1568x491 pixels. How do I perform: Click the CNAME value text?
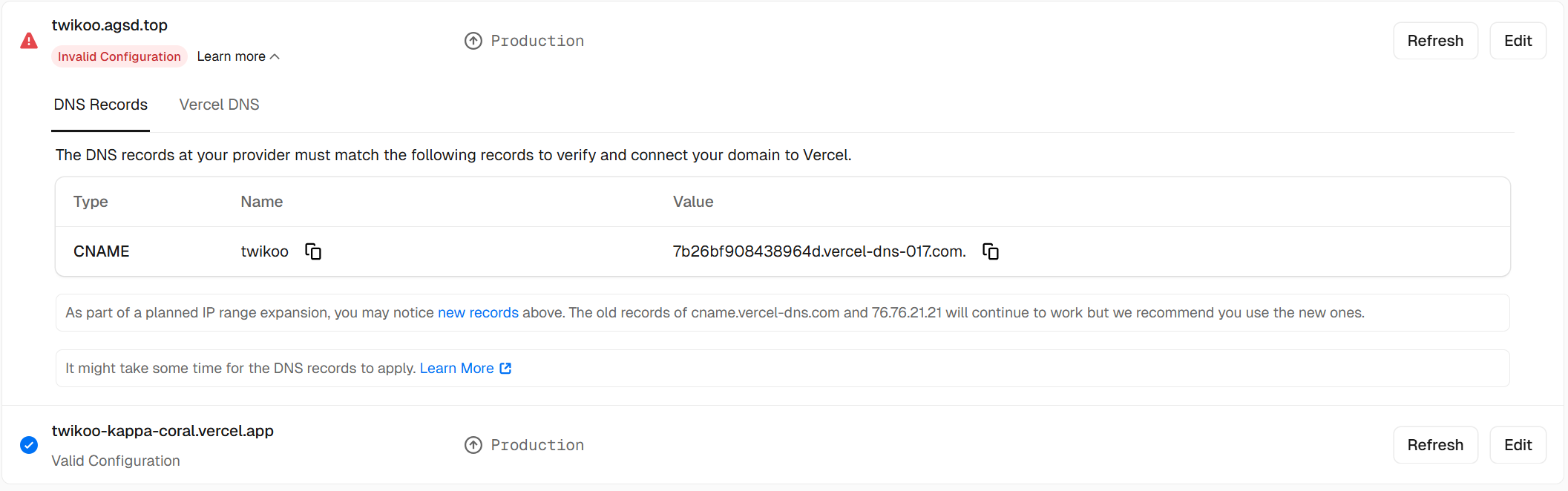pos(819,251)
